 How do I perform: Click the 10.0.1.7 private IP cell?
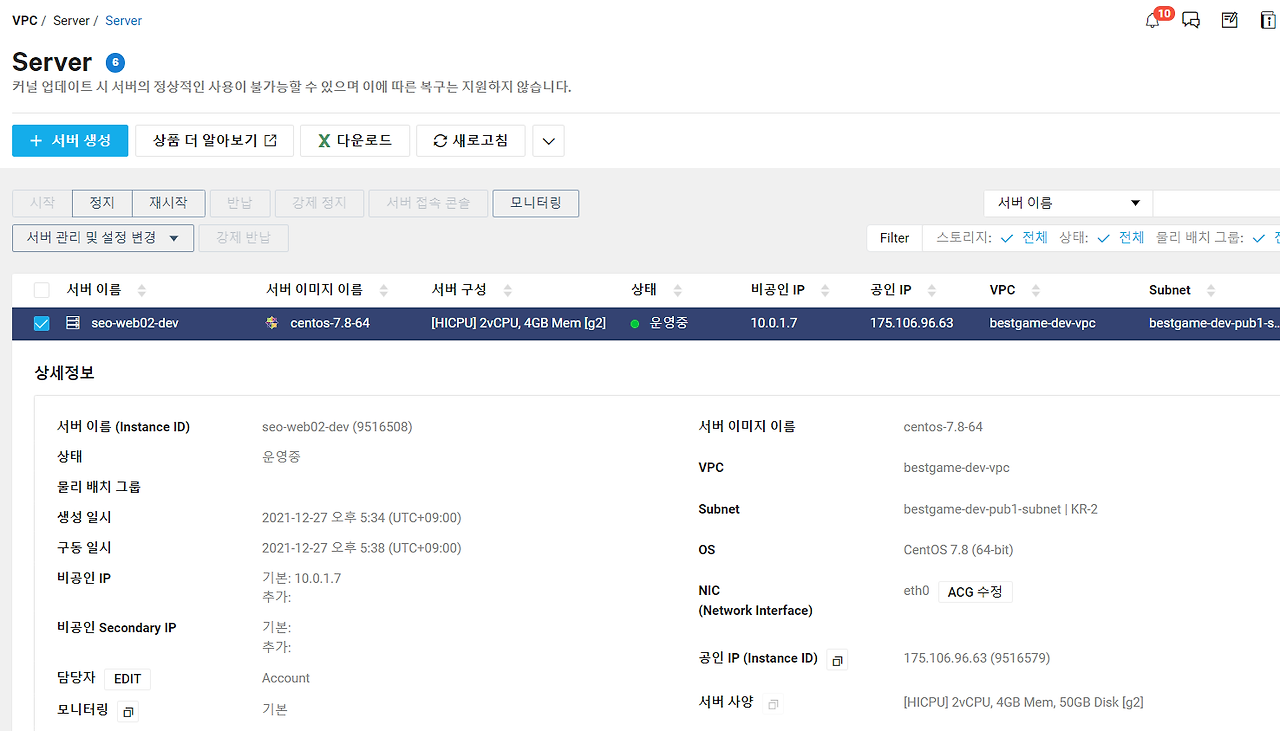coord(774,323)
